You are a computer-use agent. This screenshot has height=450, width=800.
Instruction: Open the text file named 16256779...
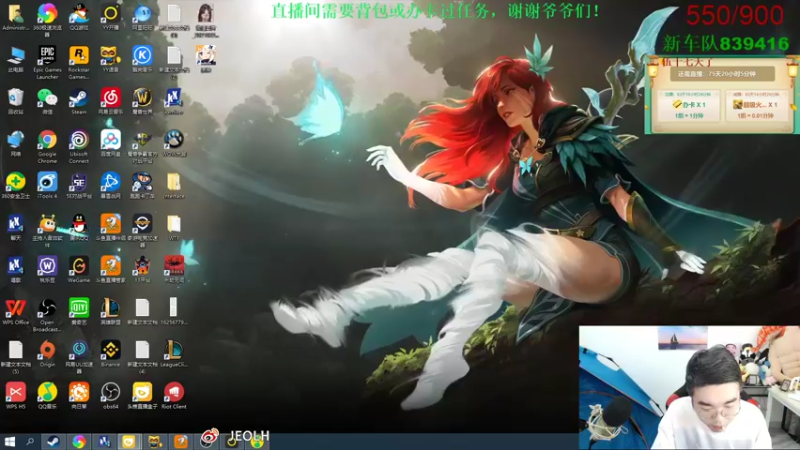coord(173,312)
